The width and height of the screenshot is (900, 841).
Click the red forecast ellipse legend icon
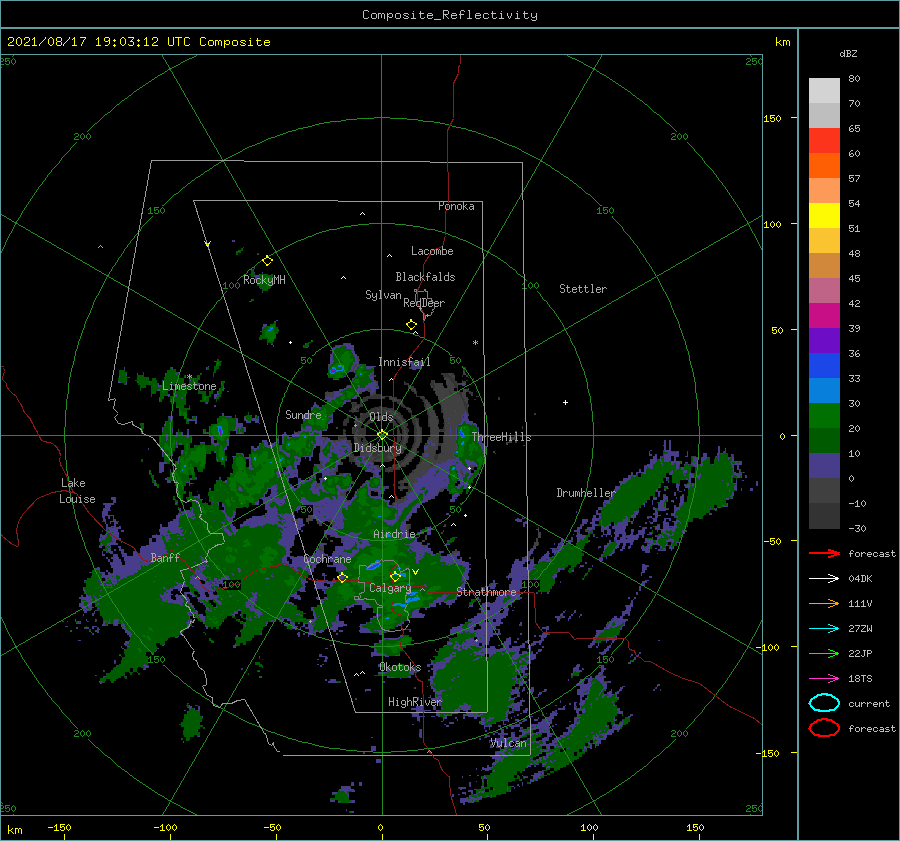(824, 728)
